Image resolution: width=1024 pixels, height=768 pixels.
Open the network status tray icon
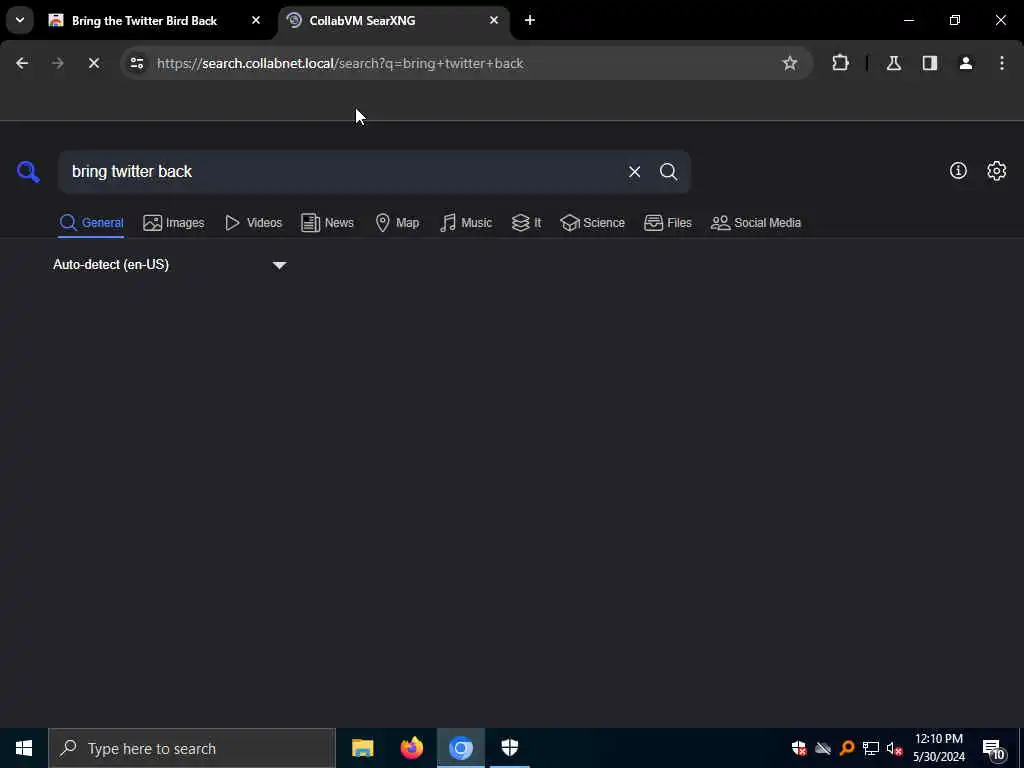click(x=871, y=748)
